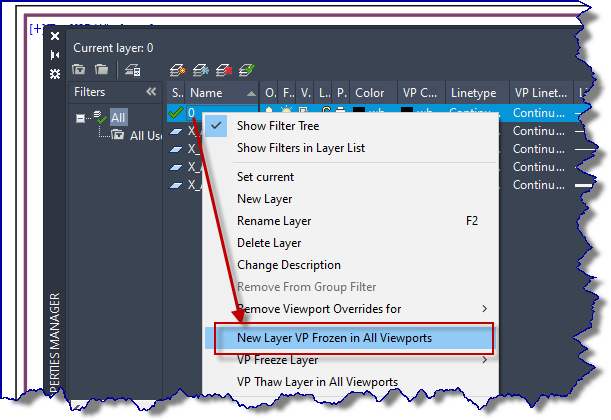The image size is (611, 420).
Task: Click viewport [+] control in drawing
Action: pyautogui.click(x=36, y=29)
